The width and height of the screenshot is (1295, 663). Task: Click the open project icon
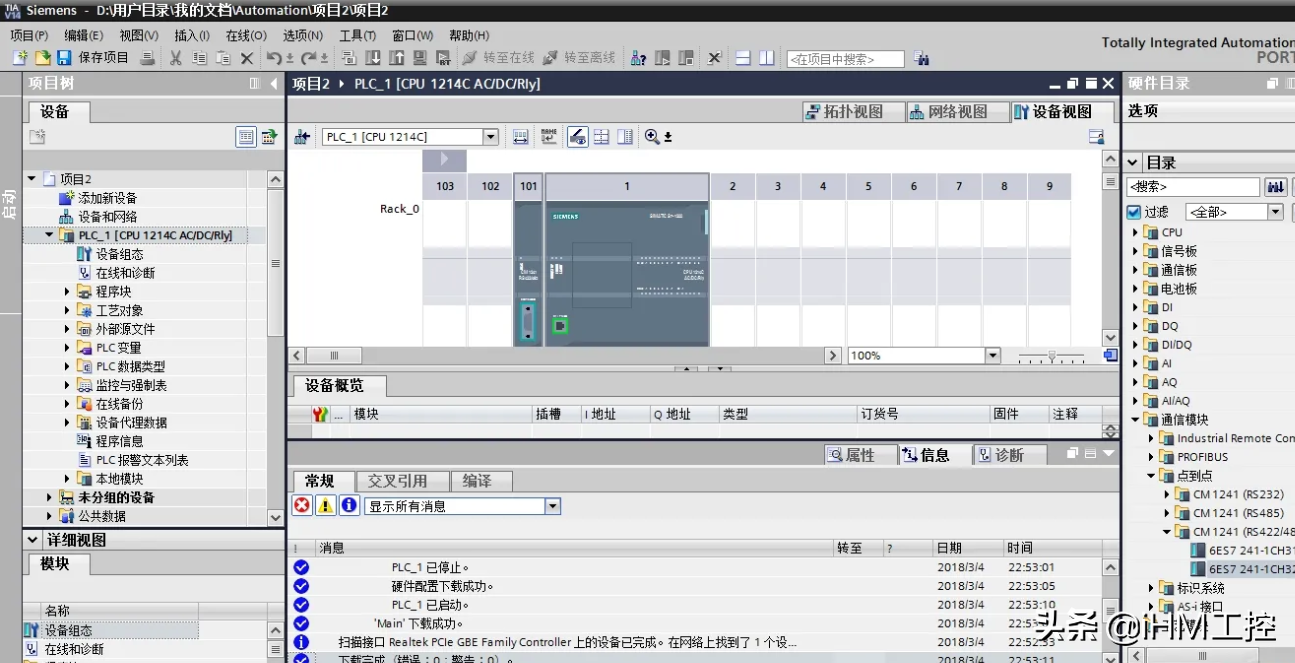[x=42, y=58]
